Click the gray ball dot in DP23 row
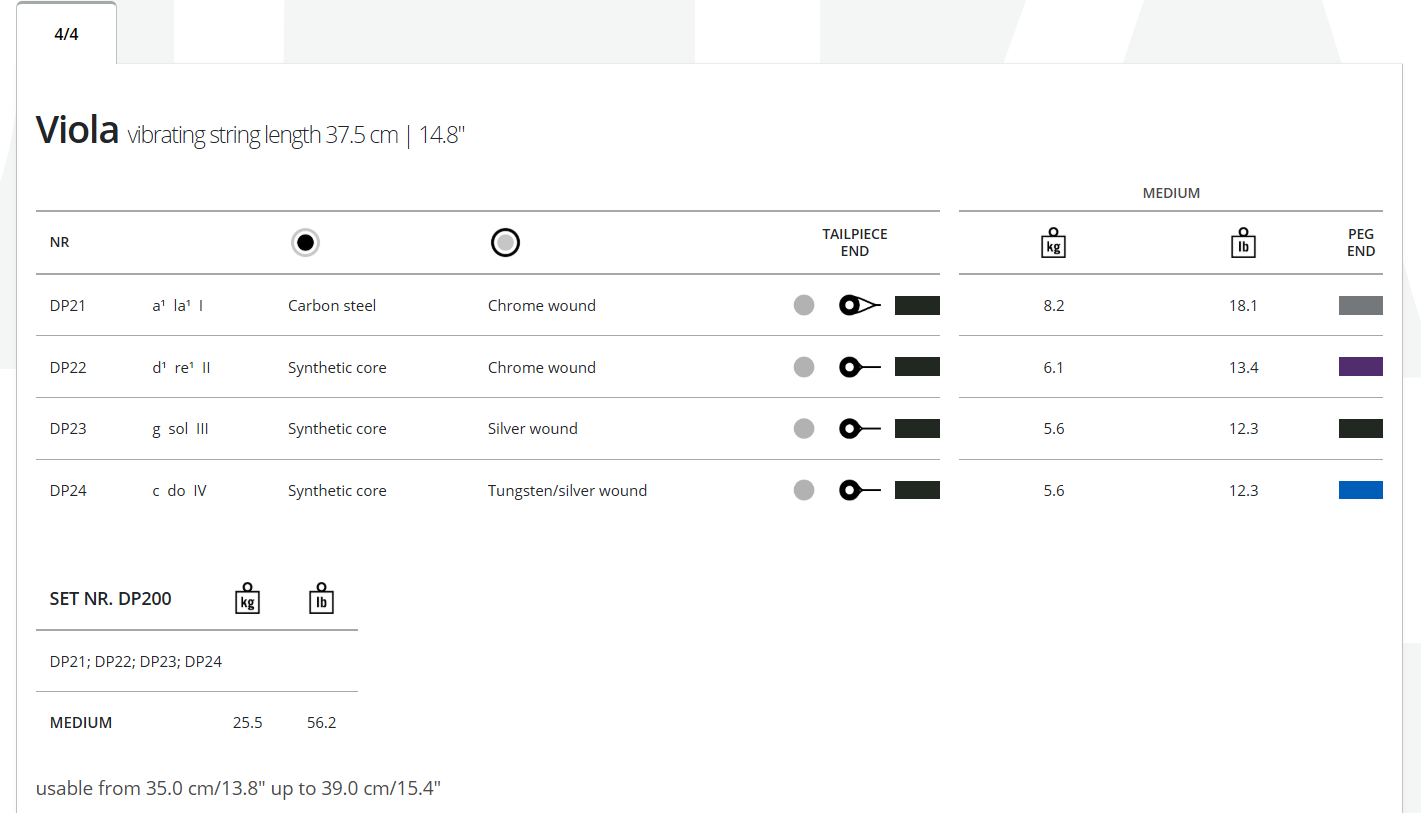This screenshot has width=1421, height=813. point(804,429)
